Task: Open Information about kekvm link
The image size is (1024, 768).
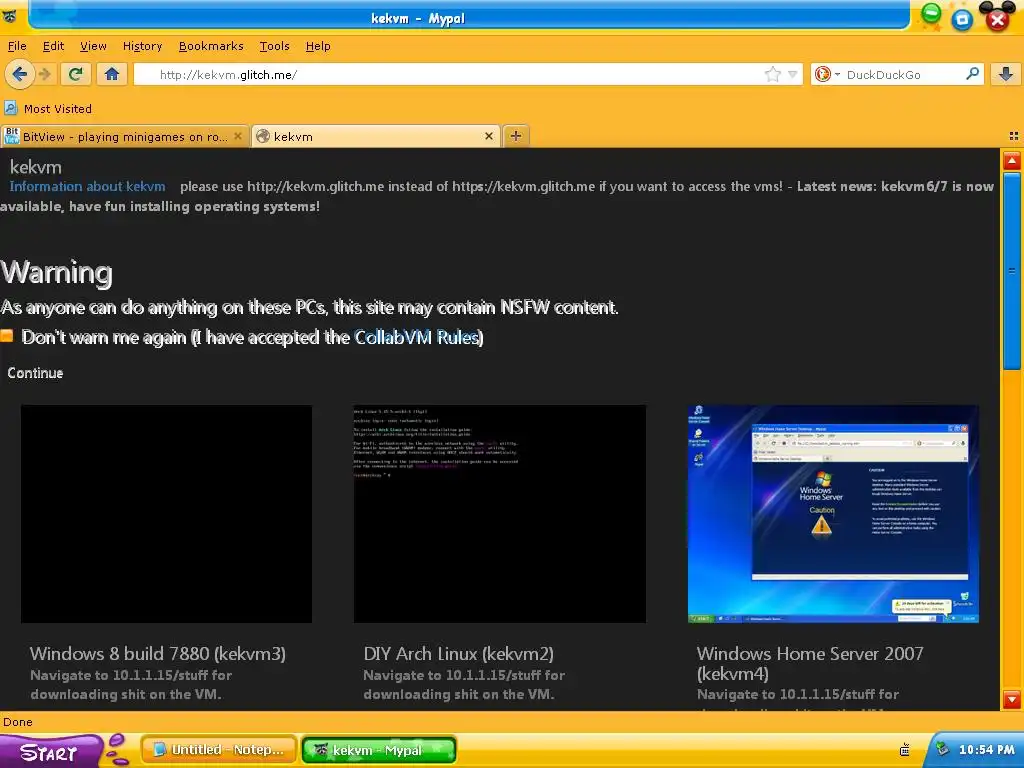Action: [x=88, y=187]
